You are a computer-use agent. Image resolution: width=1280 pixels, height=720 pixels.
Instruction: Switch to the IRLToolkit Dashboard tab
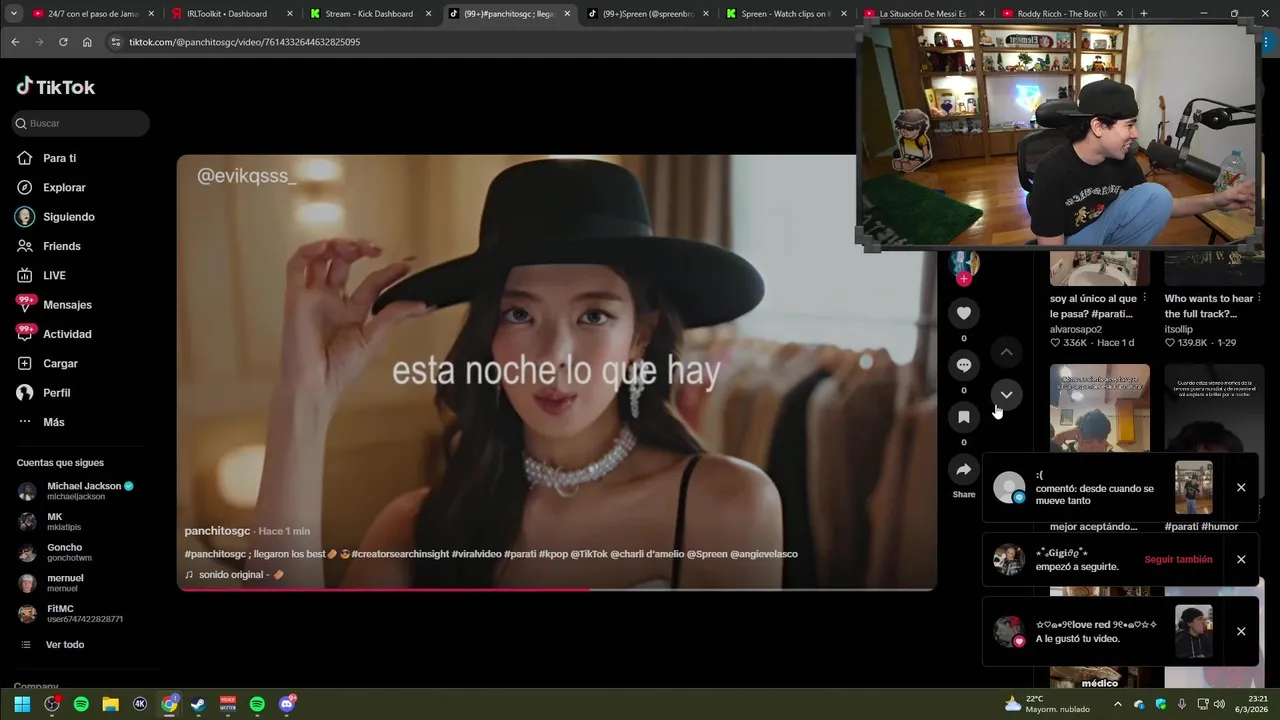pos(227,14)
